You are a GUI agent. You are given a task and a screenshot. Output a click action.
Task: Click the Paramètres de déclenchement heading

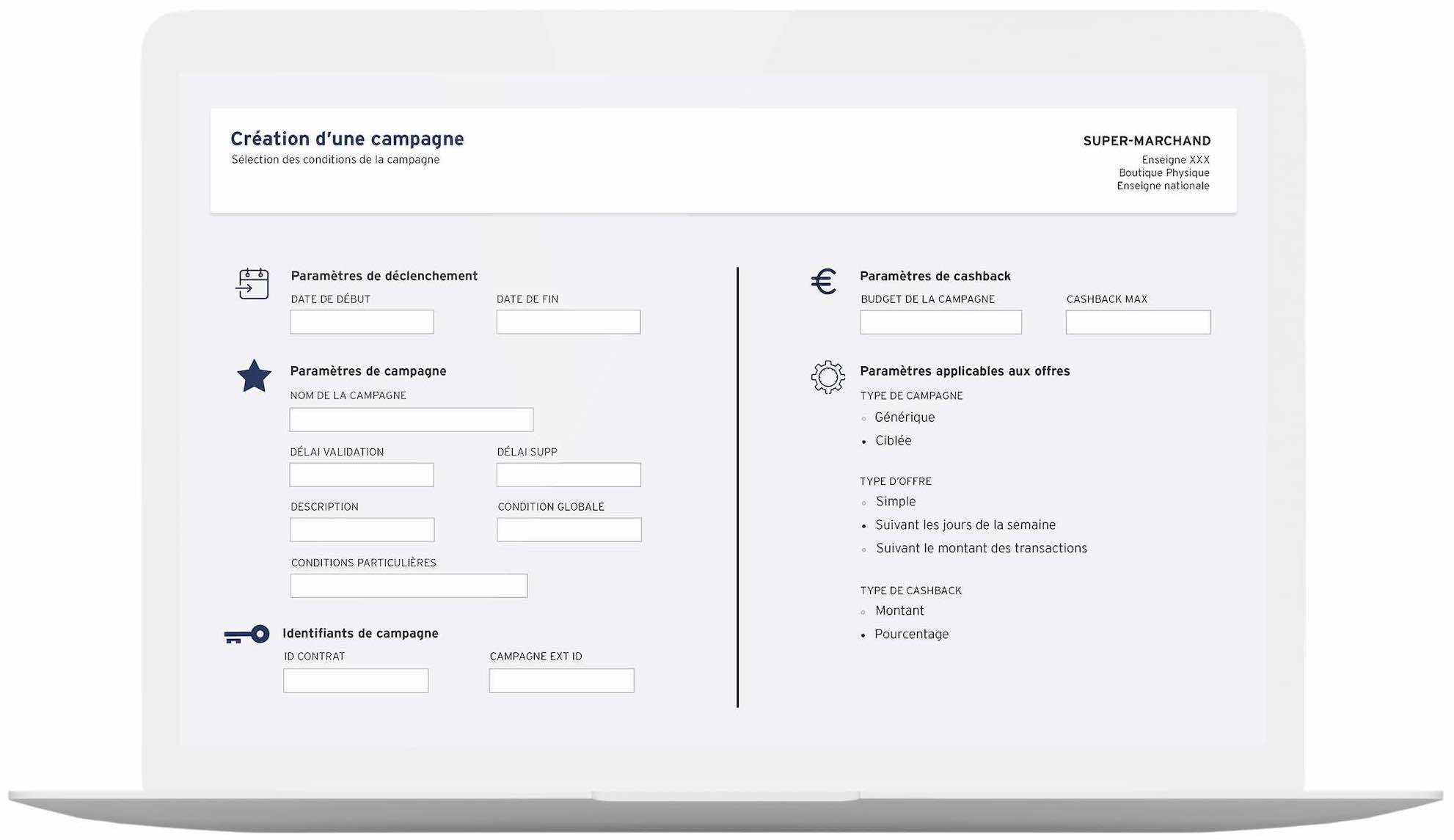(384, 276)
